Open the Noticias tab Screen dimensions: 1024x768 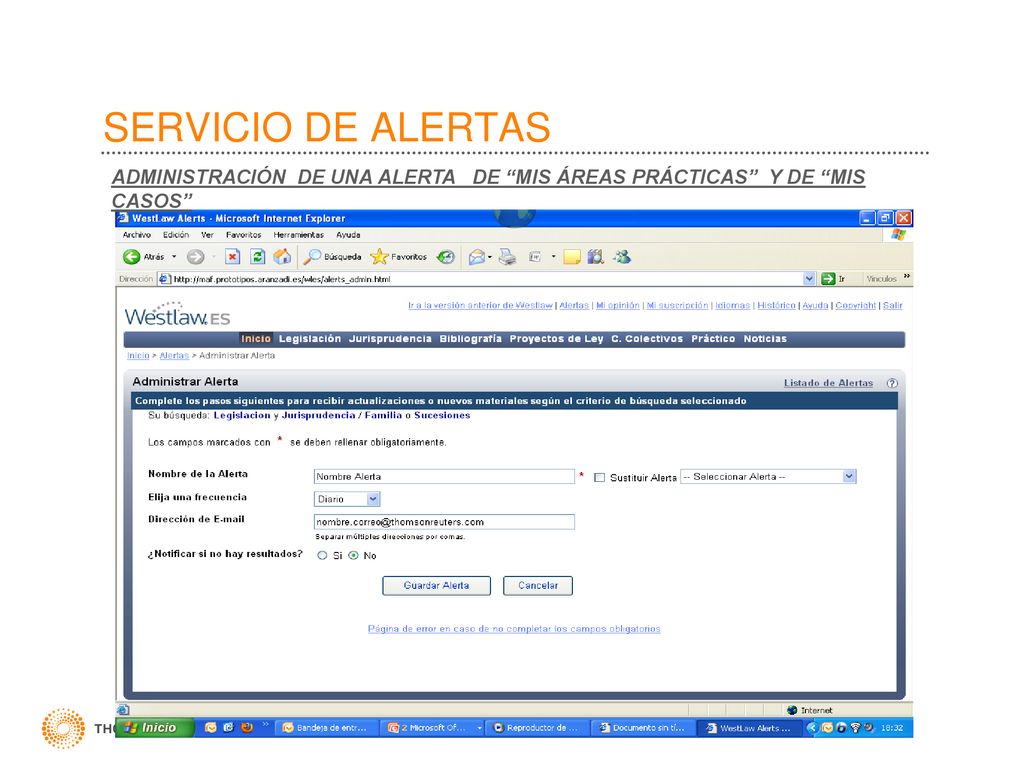765,339
